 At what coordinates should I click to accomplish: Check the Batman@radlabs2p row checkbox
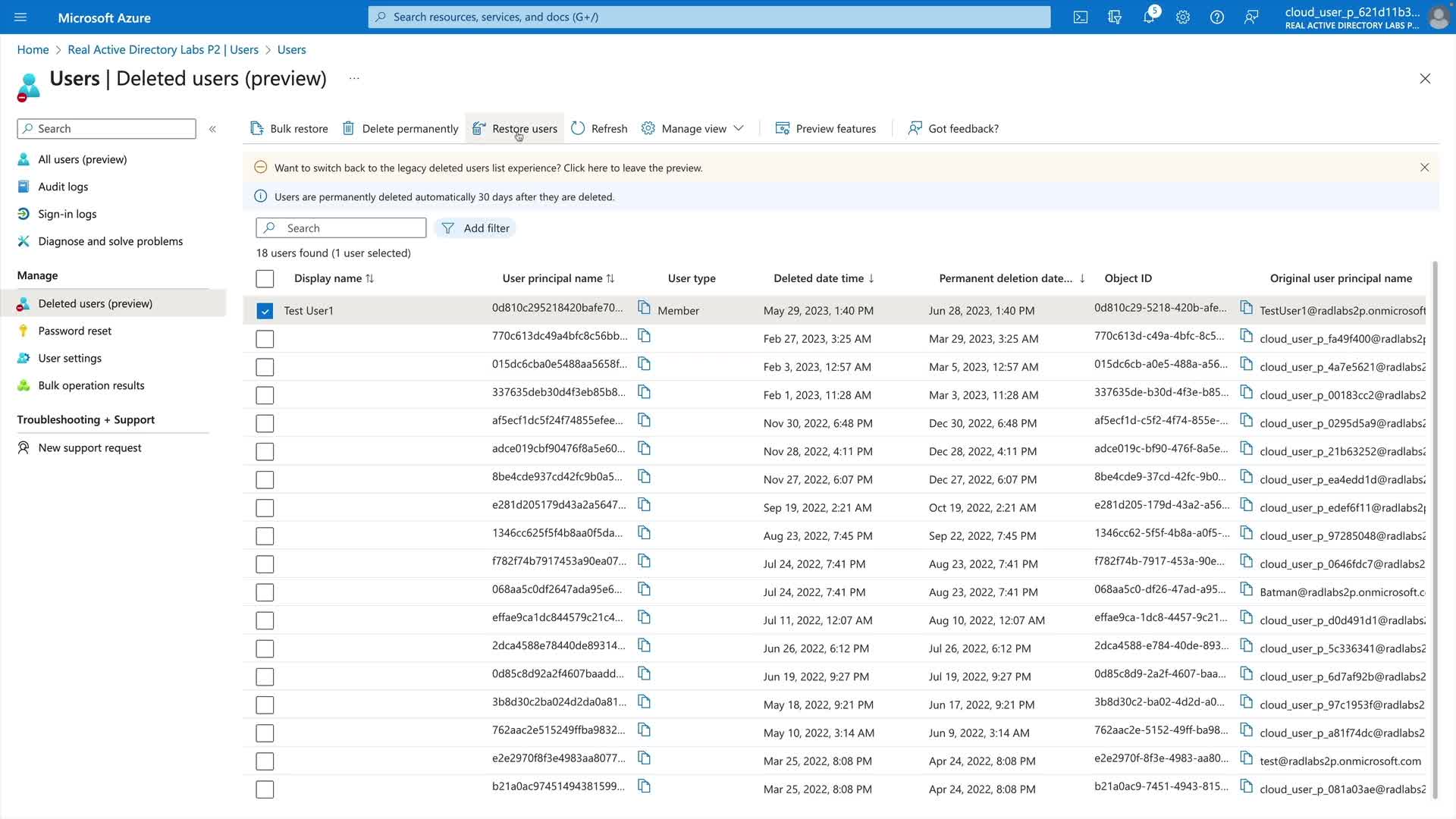click(x=265, y=592)
